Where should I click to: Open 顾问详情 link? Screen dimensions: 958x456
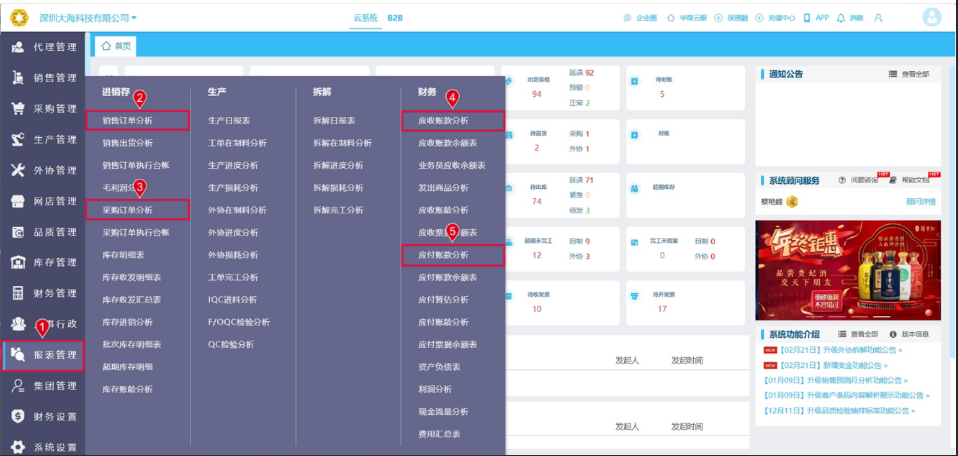coord(920,201)
